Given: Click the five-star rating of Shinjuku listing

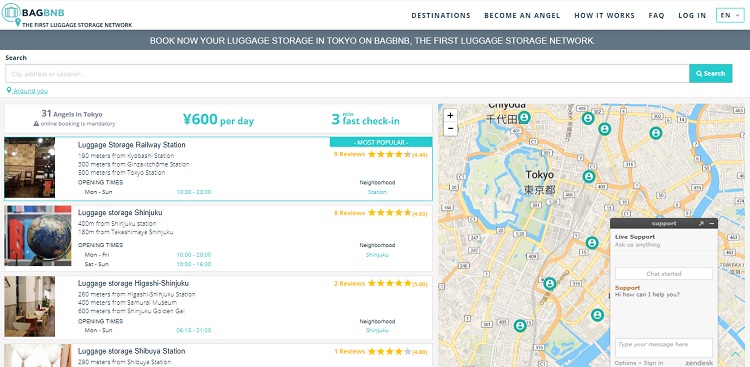Looking at the screenshot, I should tap(389, 213).
